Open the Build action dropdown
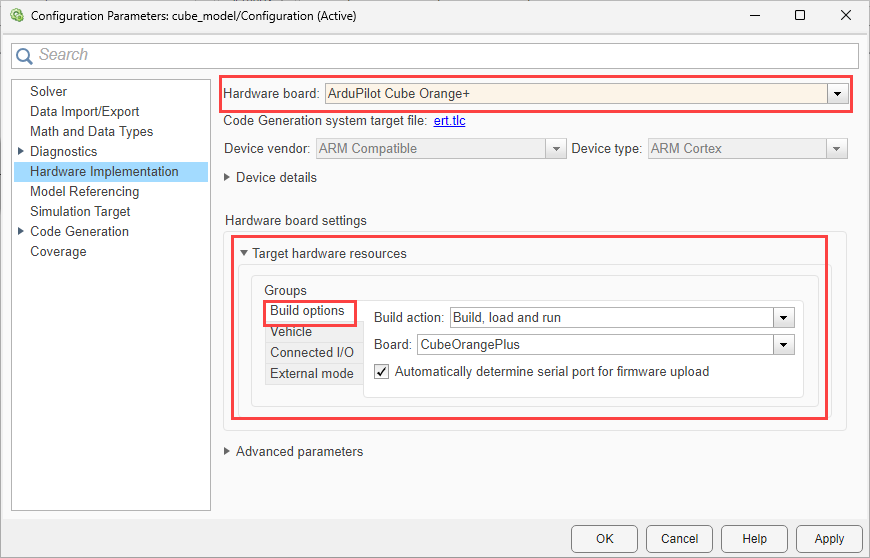The height and width of the screenshot is (558, 870). pos(783,318)
